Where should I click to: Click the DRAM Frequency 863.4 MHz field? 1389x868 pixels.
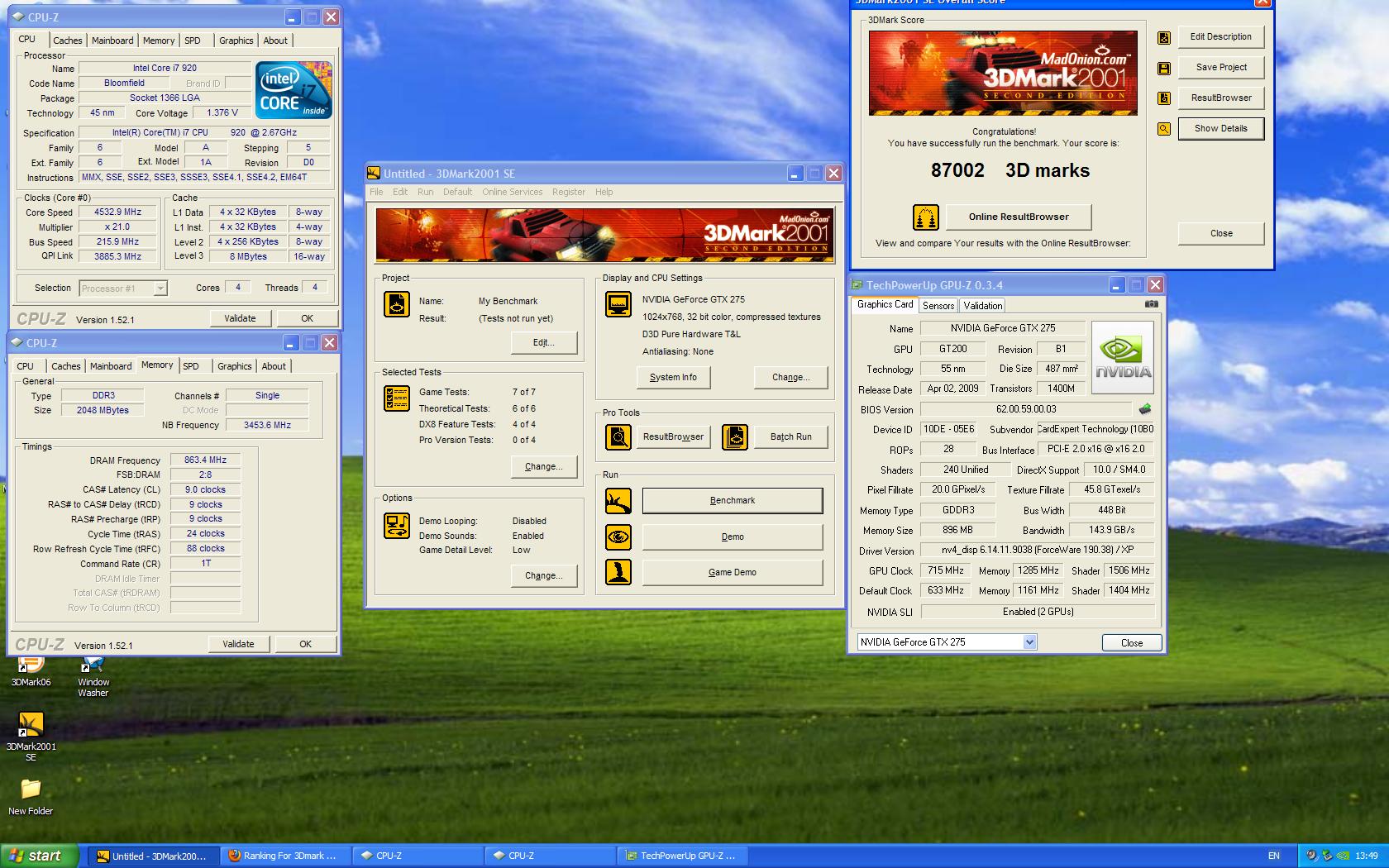click(x=205, y=460)
